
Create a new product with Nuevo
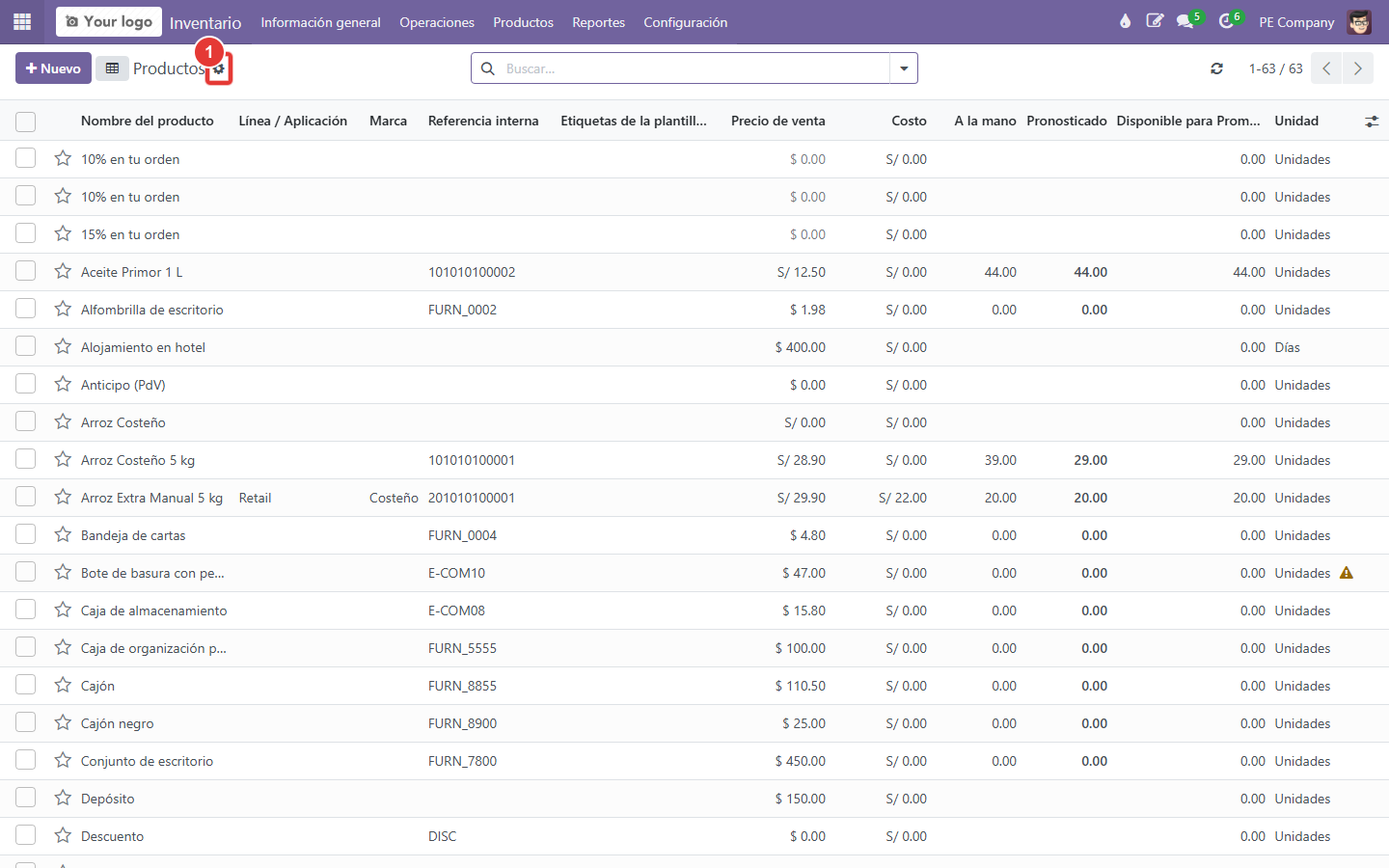coord(53,68)
